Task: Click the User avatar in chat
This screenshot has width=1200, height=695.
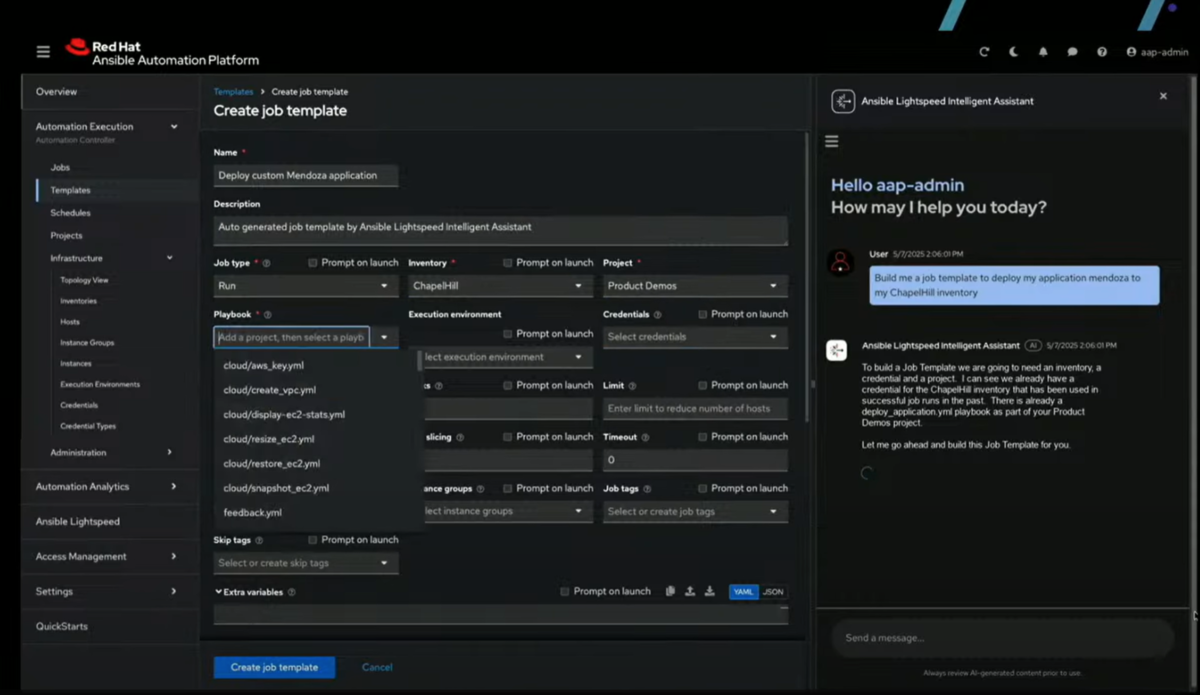Action: [841, 262]
